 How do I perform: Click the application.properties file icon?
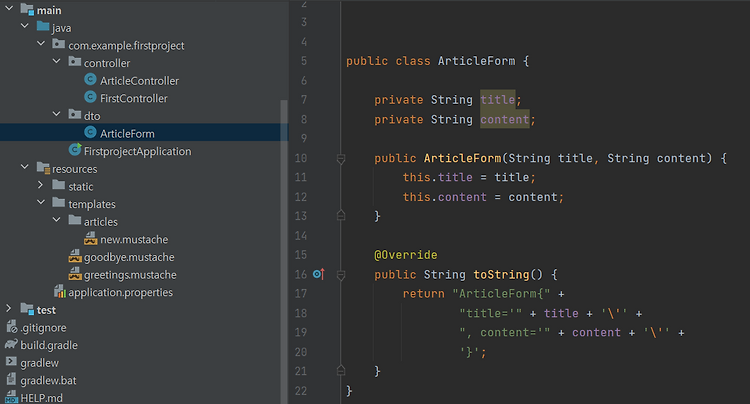pyautogui.click(x=59, y=291)
